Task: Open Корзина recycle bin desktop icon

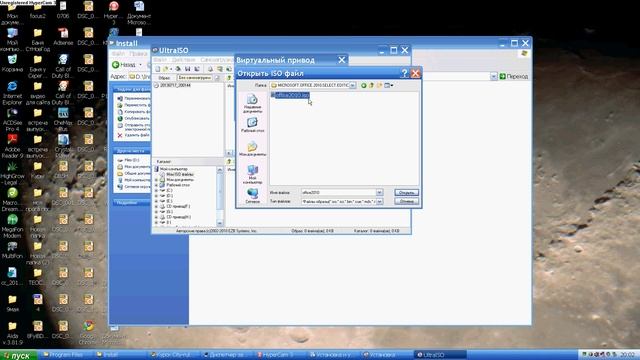Action: point(12,63)
